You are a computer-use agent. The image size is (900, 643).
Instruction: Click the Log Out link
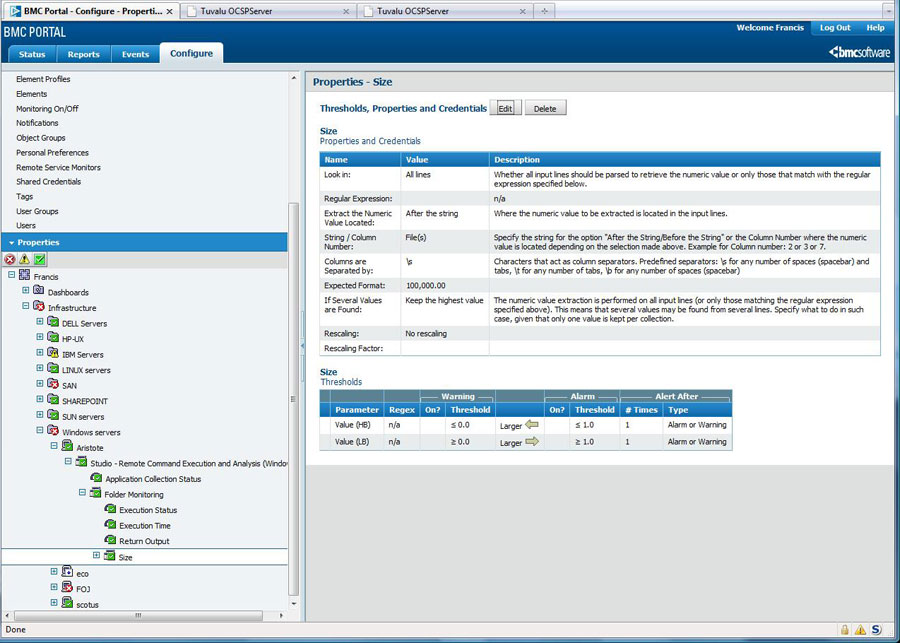[x=835, y=28]
